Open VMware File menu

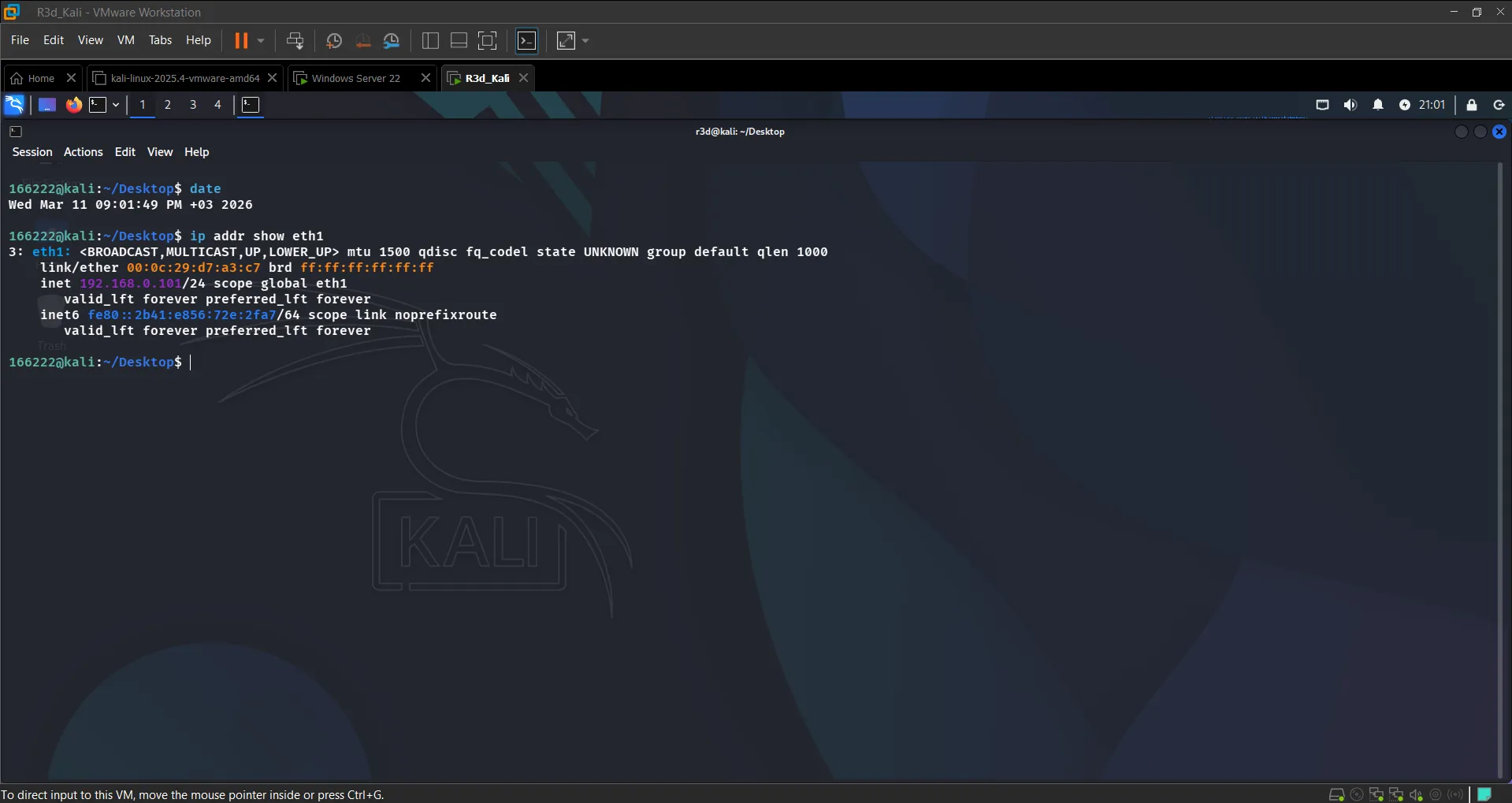tap(20, 40)
